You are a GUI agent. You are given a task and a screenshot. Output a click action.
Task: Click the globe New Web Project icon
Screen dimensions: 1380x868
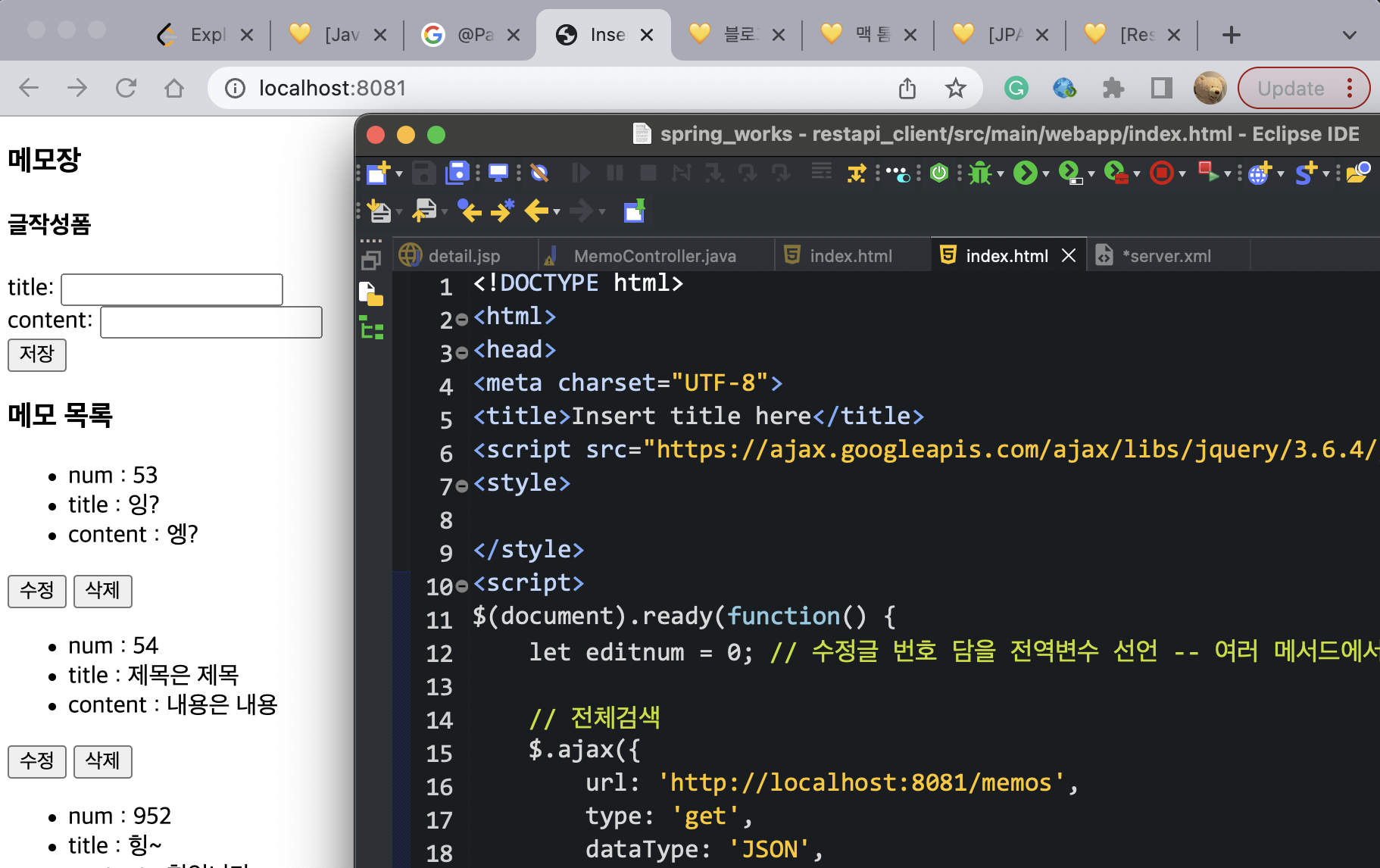point(1259,173)
